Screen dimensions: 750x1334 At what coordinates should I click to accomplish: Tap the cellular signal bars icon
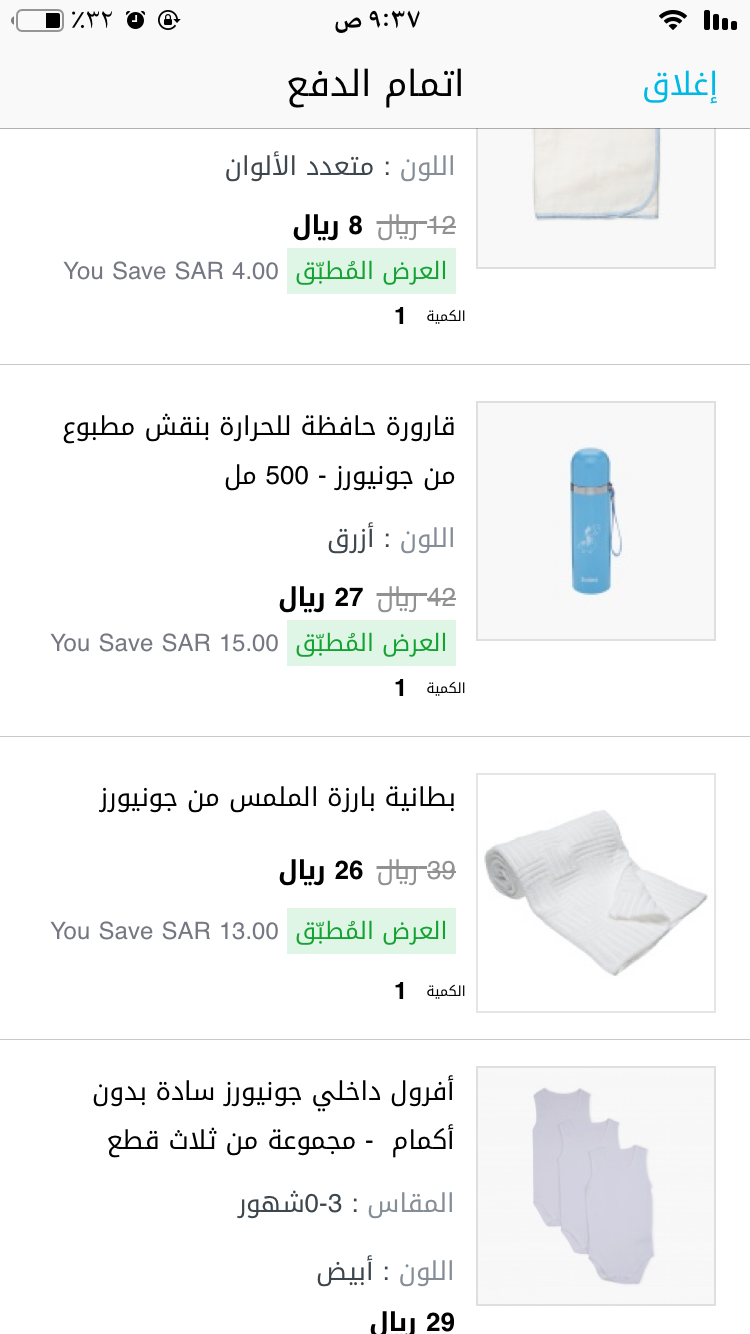click(718, 20)
